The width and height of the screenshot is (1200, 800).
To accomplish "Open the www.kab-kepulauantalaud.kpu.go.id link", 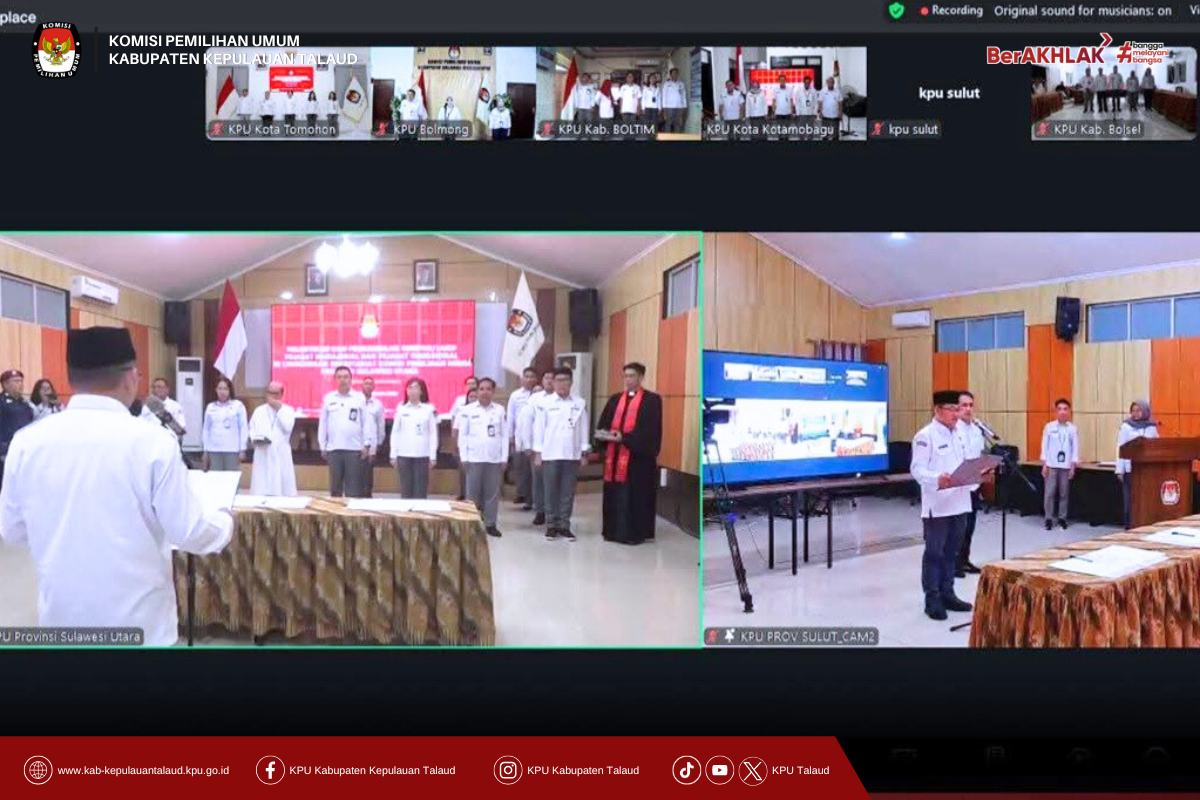I will [x=143, y=770].
